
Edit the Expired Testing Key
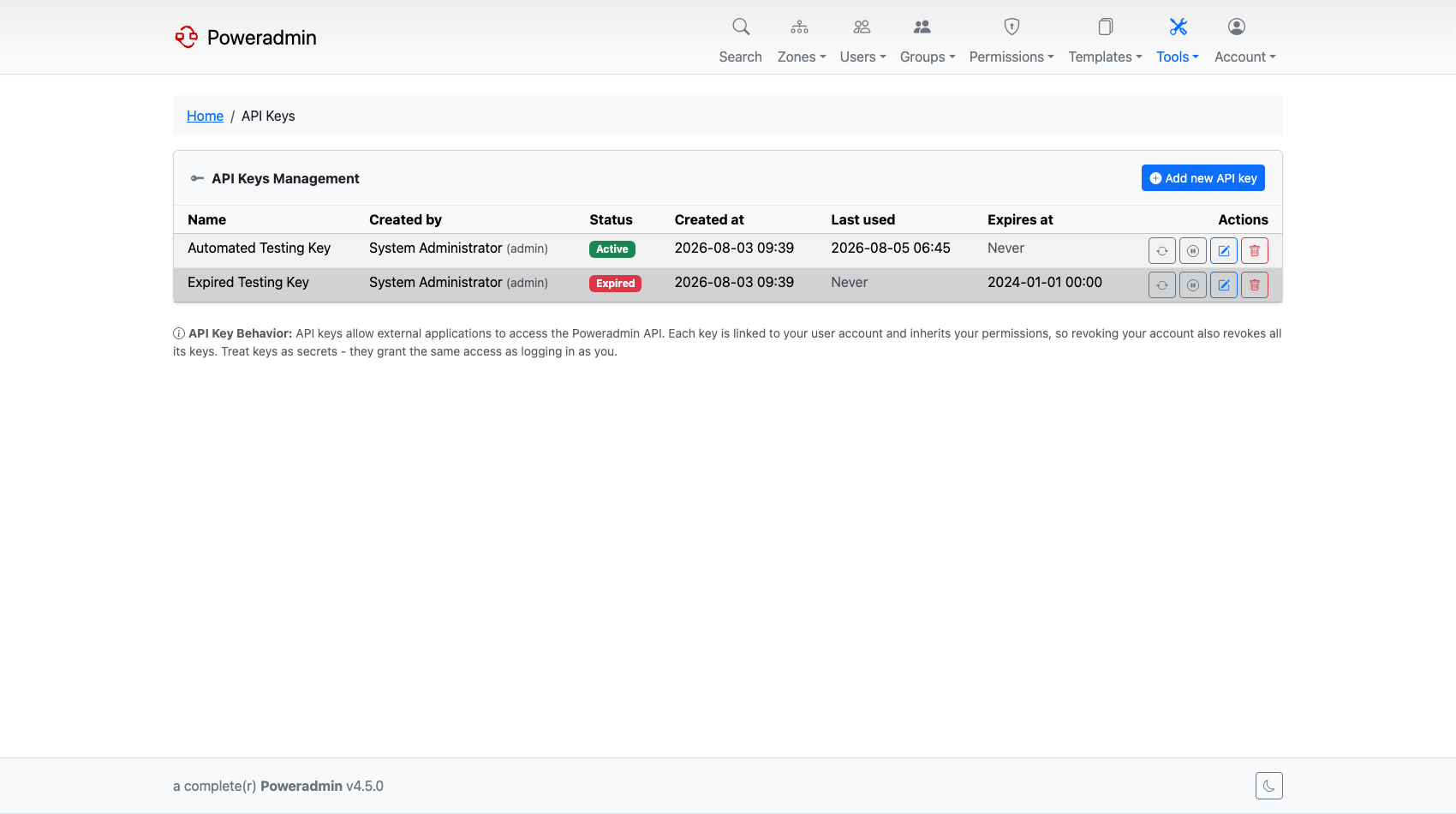pyautogui.click(x=1223, y=285)
